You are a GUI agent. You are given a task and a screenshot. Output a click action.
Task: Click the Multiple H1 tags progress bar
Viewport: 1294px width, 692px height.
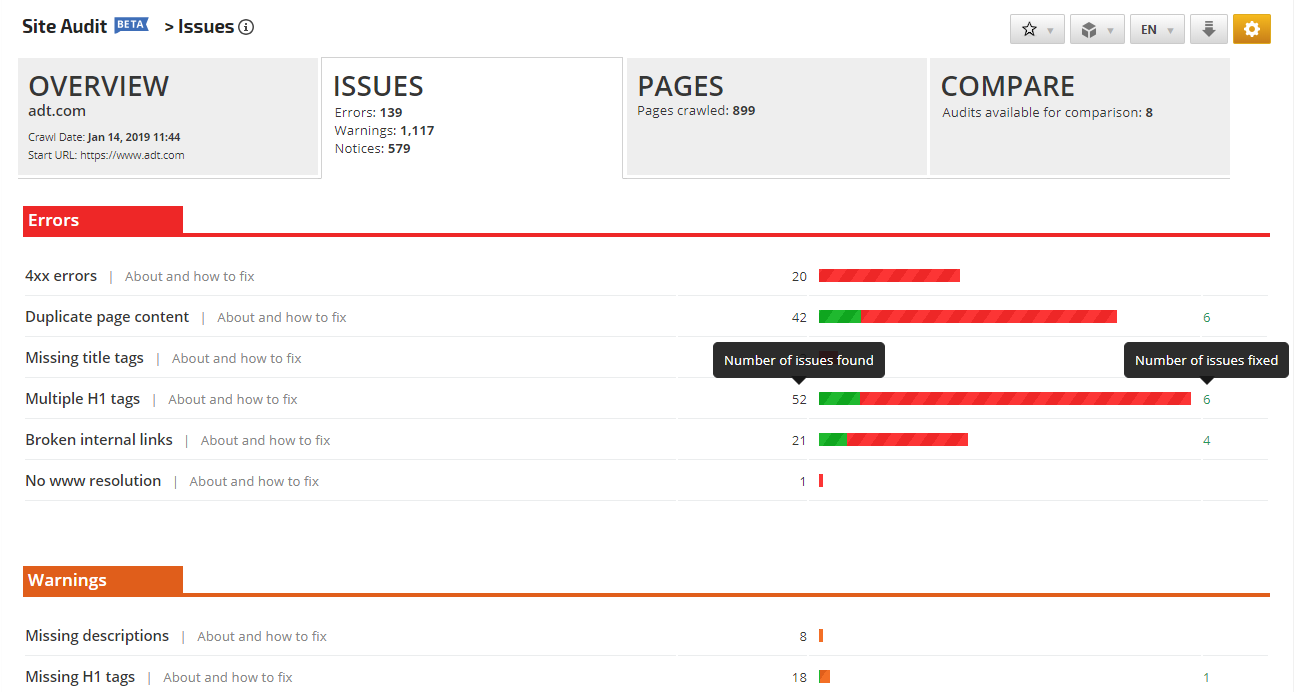pyautogui.click(x=1004, y=399)
